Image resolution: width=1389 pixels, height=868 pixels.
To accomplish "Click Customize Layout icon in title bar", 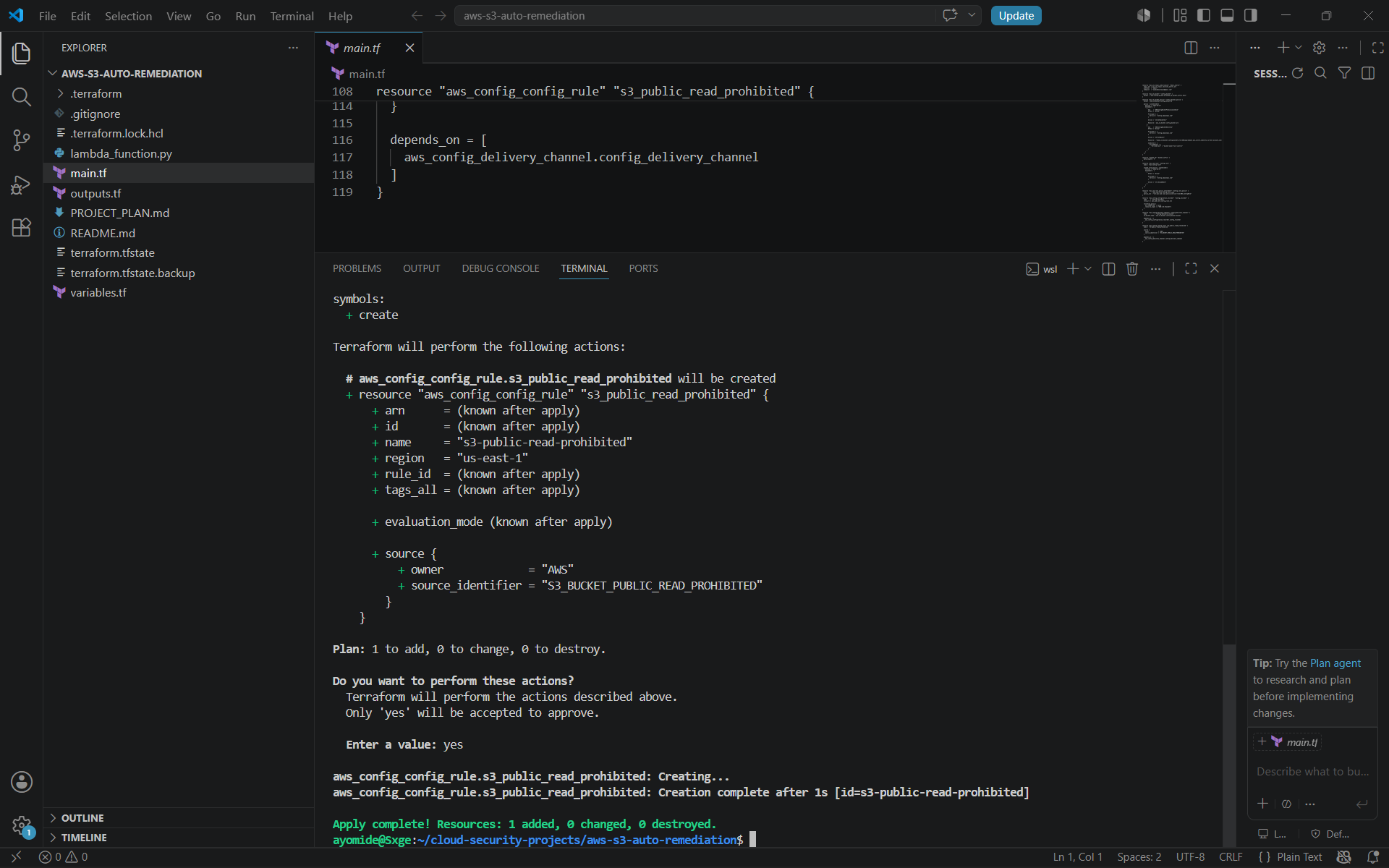I will (1180, 15).
